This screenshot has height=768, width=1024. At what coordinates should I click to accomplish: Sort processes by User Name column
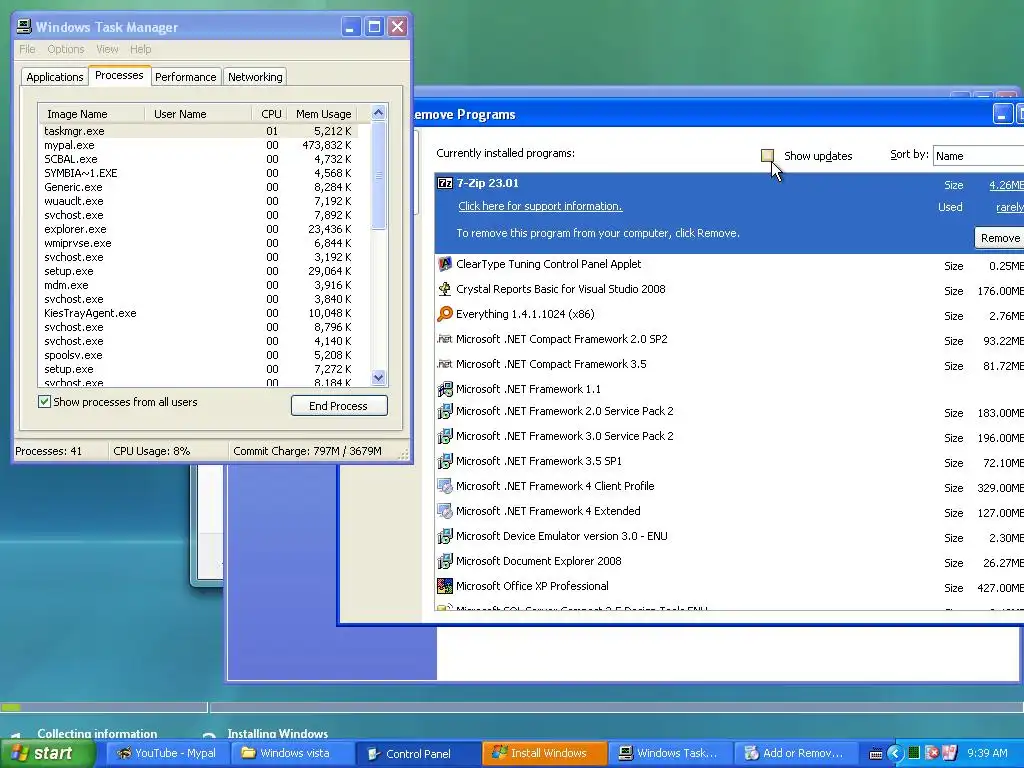tap(198, 114)
